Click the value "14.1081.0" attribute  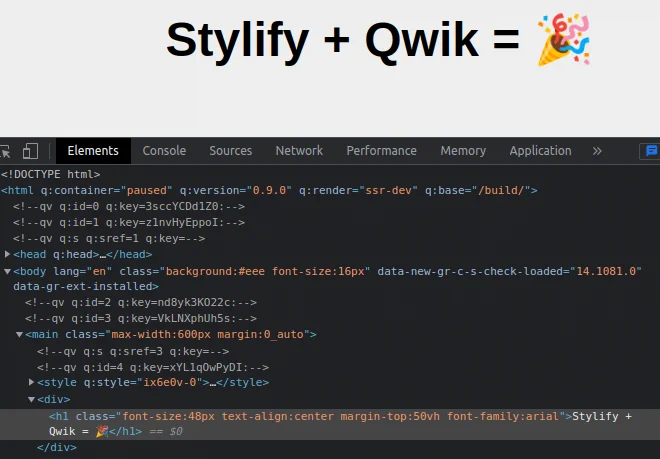(x=606, y=271)
